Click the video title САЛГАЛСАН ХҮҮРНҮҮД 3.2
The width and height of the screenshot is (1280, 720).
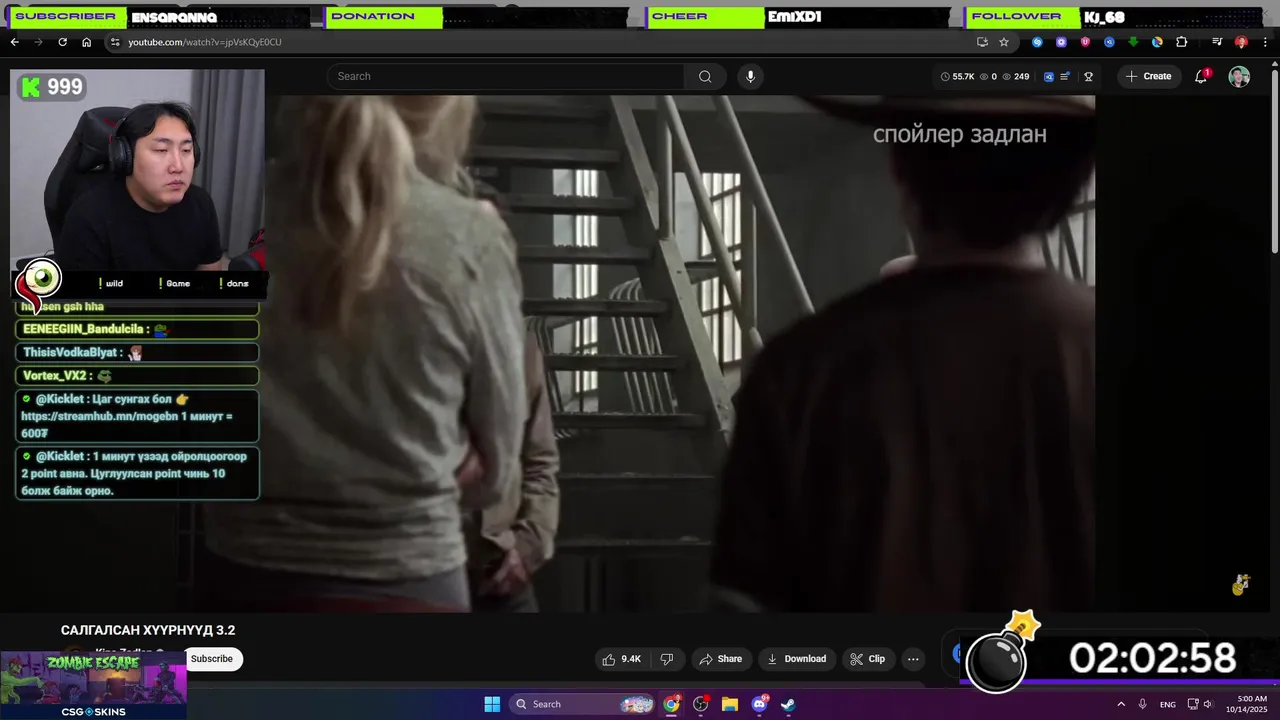(148, 630)
